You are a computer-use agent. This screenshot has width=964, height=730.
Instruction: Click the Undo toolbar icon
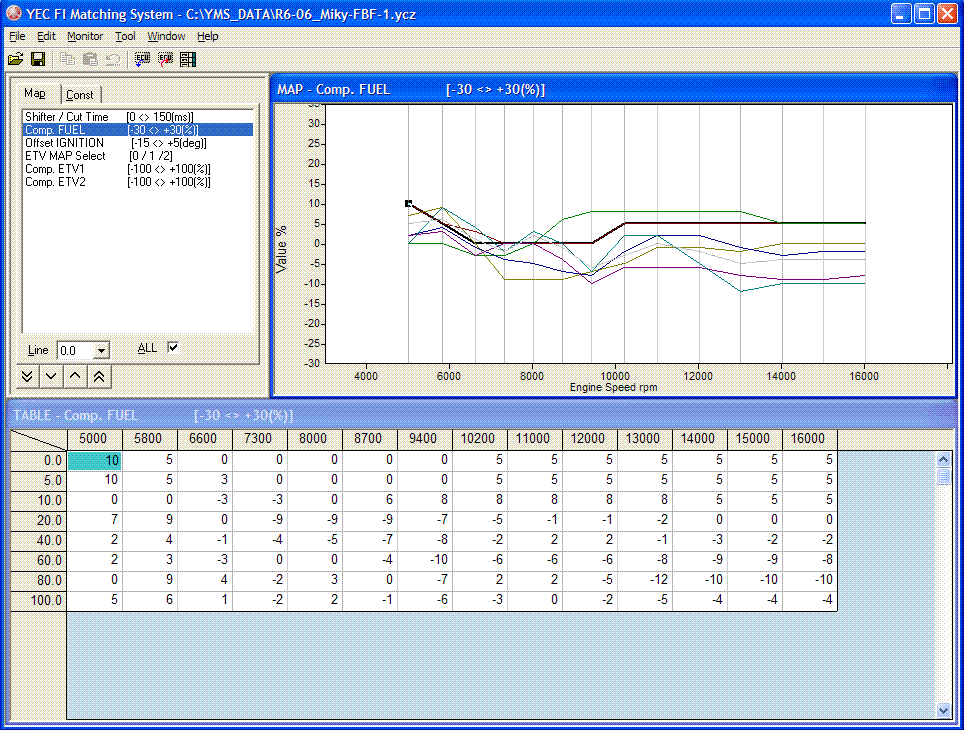coord(113,60)
